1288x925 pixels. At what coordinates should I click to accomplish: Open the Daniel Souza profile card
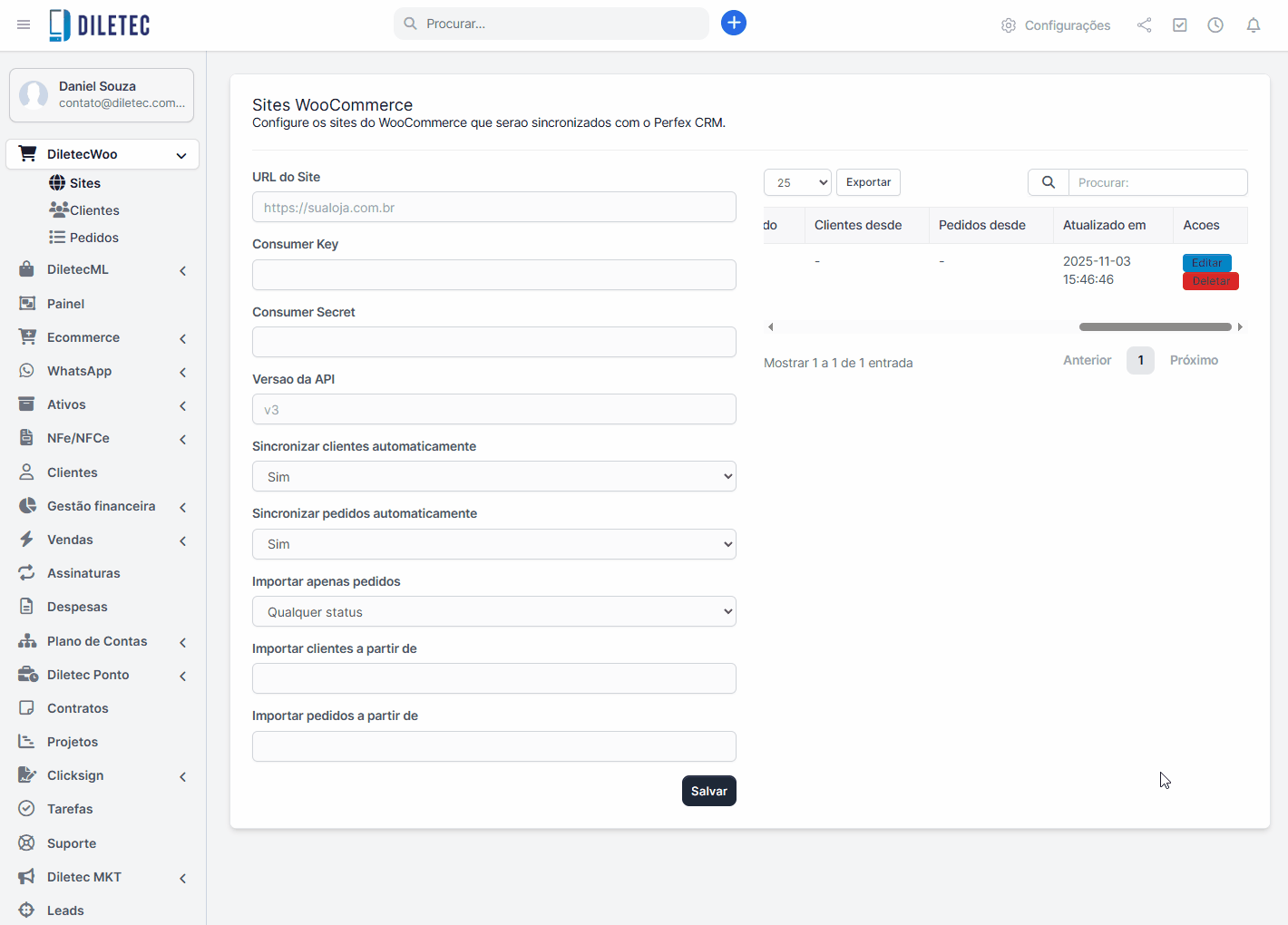(x=102, y=94)
